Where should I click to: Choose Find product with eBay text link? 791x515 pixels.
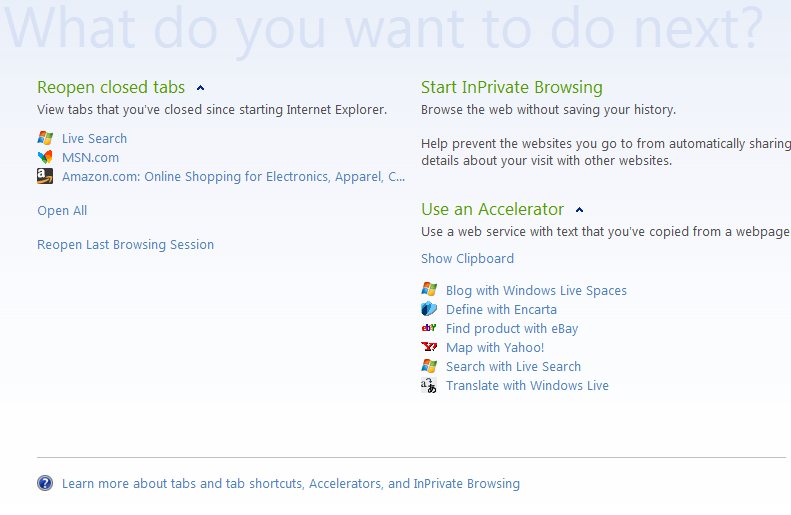pos(512,328)
